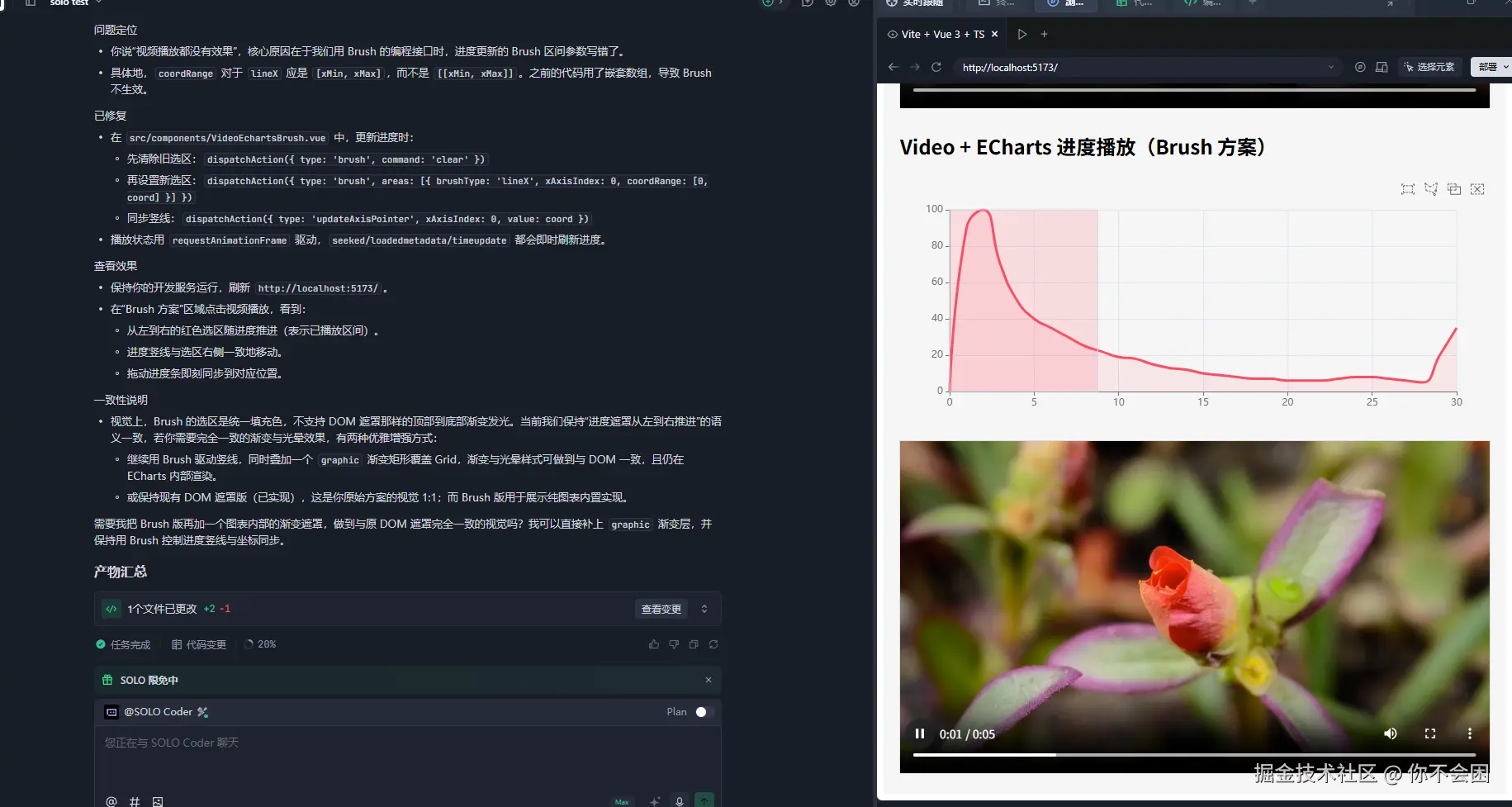Click the play triangle icon beside preview tab

pos(1022,34)
